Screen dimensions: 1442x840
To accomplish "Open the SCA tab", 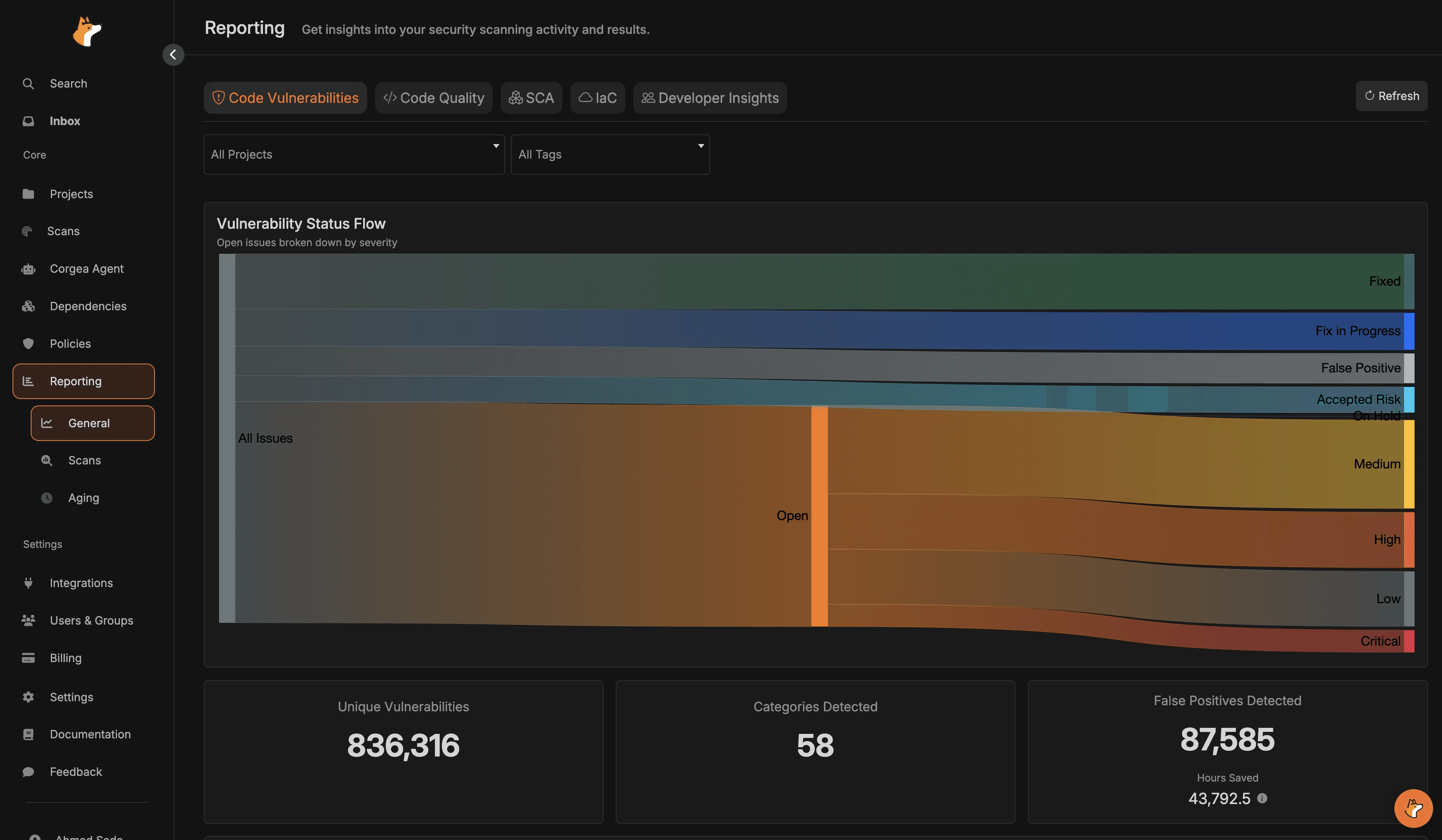I will coord(531,98).
